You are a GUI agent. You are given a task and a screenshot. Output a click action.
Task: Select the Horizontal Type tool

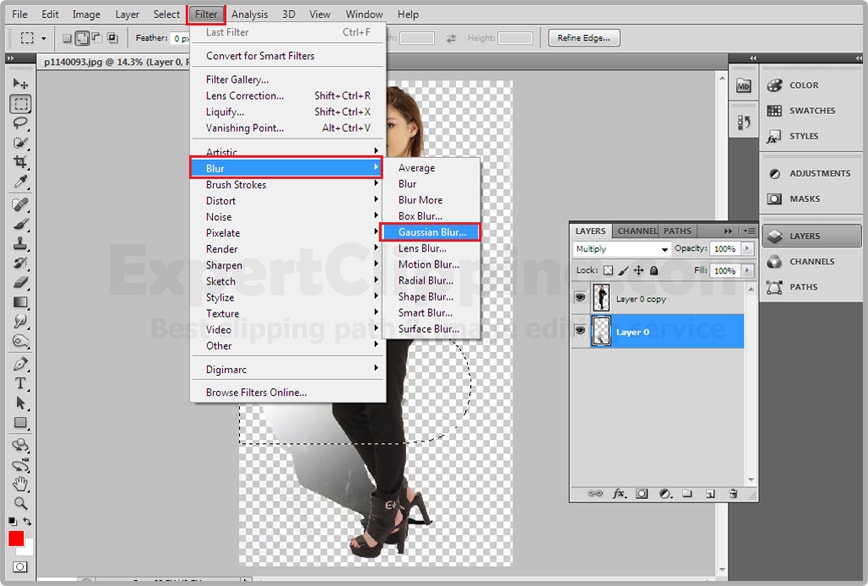(20, 383)
